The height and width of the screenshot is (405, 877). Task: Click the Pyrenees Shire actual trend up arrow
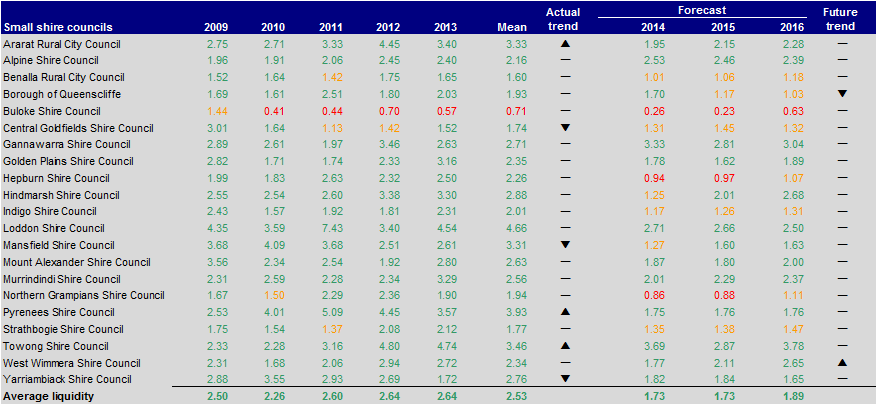pyautogui.click(x=565, y=312)
